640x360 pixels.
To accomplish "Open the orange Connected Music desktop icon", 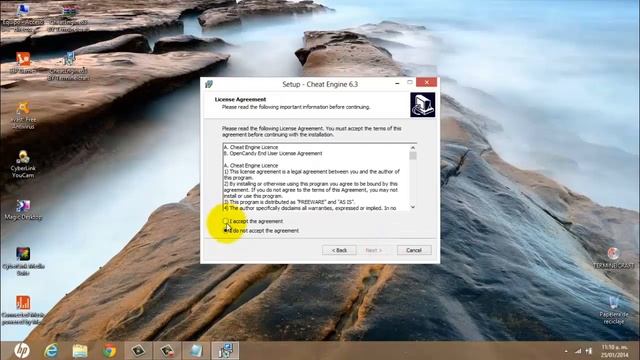I will [x=23, y=310].
